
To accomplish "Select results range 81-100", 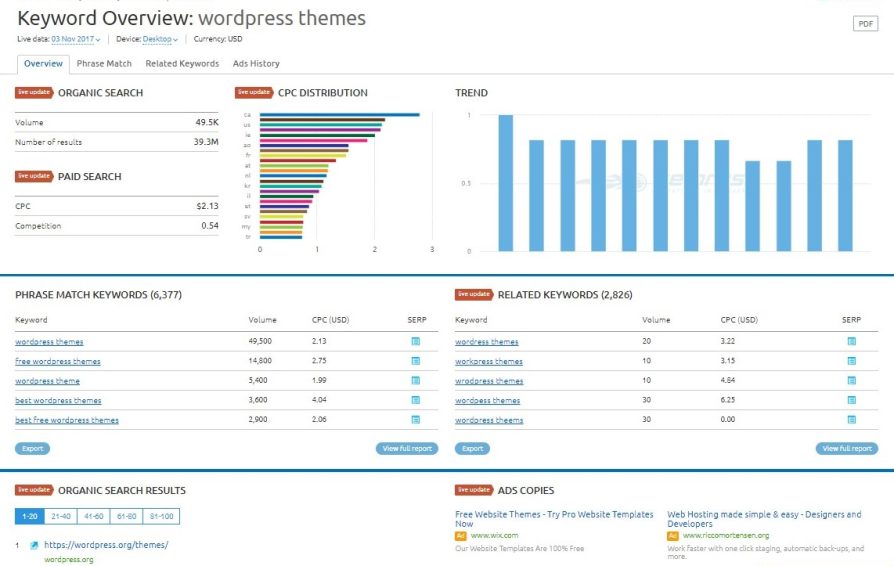I will (x=161, y=516).
